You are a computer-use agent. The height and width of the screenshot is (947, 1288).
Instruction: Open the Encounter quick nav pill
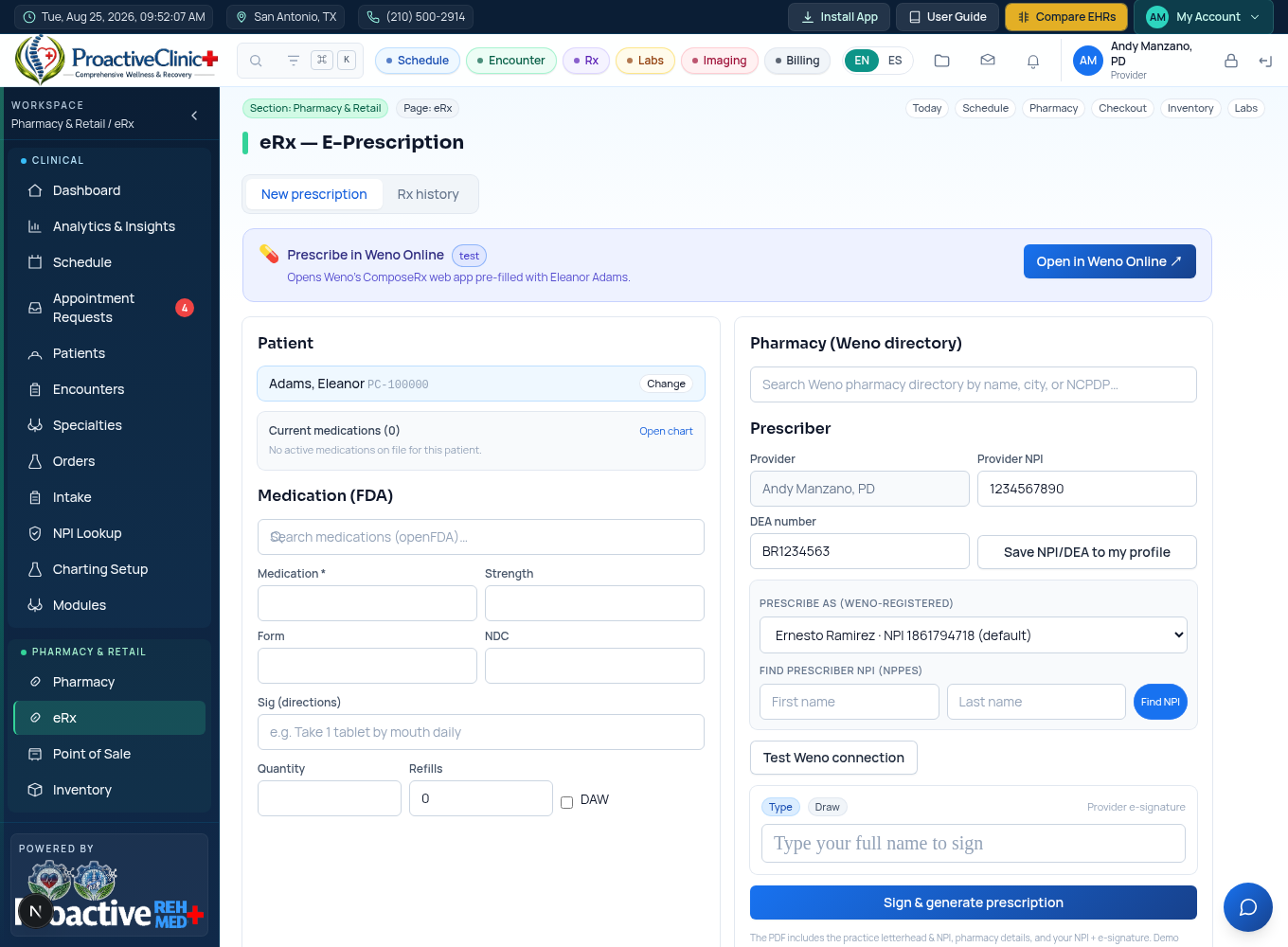click(x=510, y=61)
